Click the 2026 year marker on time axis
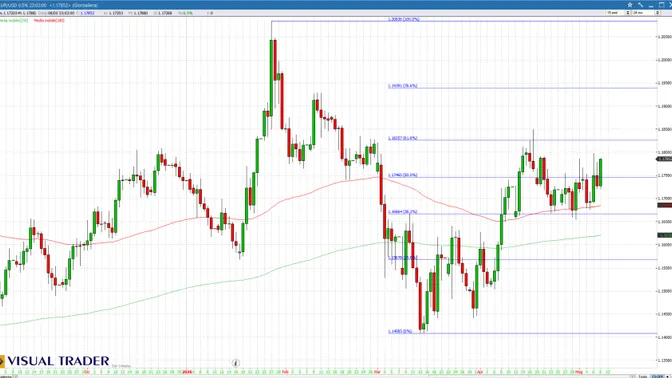The width and height of the screenshot is (672, 378). 187,372
